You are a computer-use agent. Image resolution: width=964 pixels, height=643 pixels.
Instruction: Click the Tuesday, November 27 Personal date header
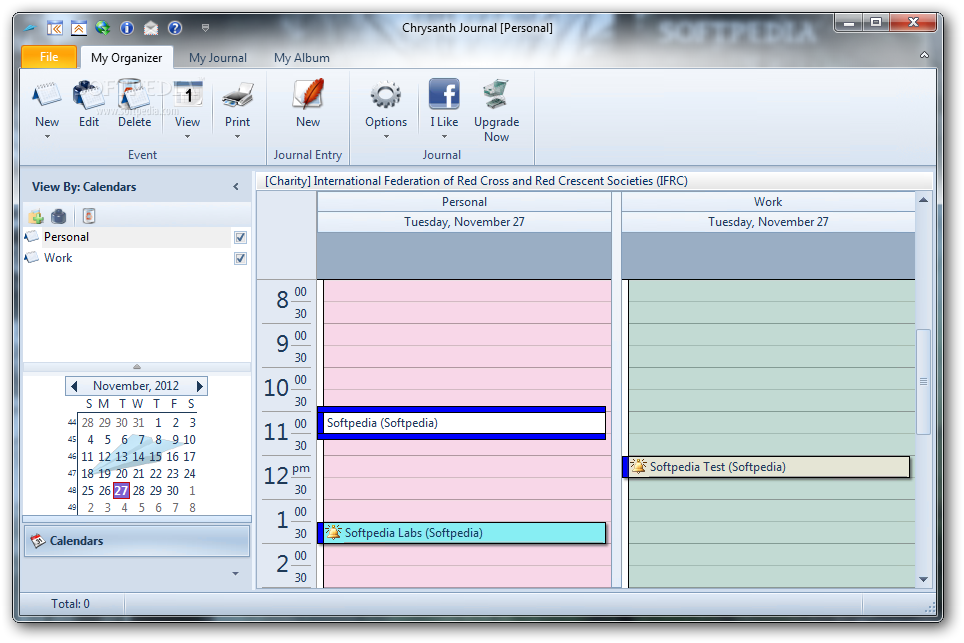pyautogui.click(x=464, y=222)
